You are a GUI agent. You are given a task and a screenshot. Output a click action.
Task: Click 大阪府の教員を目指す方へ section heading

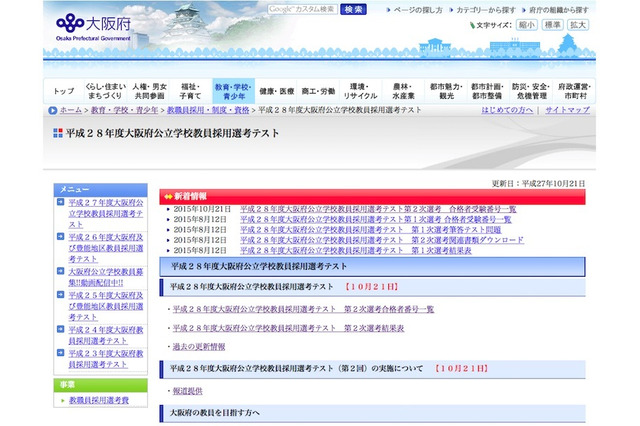pyautogui.click(x=372, y=413)
